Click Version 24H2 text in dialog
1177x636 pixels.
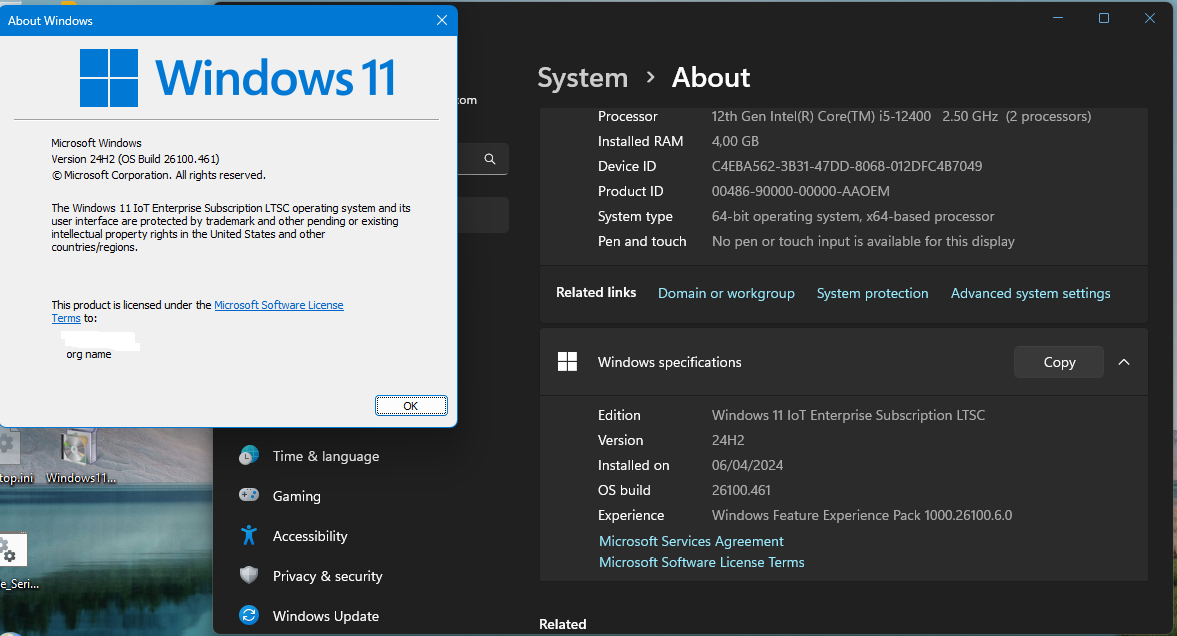(x=135, y=159)
